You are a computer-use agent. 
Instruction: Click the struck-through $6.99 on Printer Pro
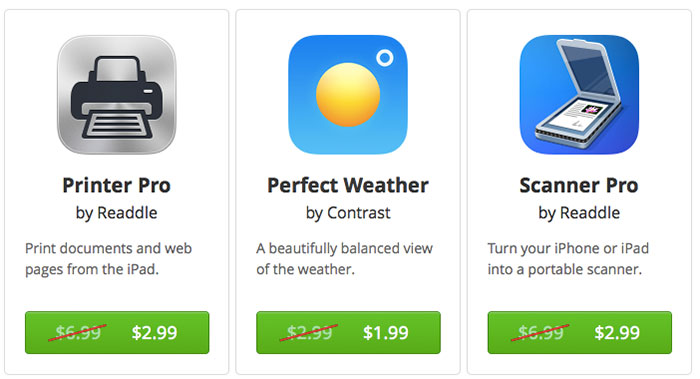click(x=78, y=333)
